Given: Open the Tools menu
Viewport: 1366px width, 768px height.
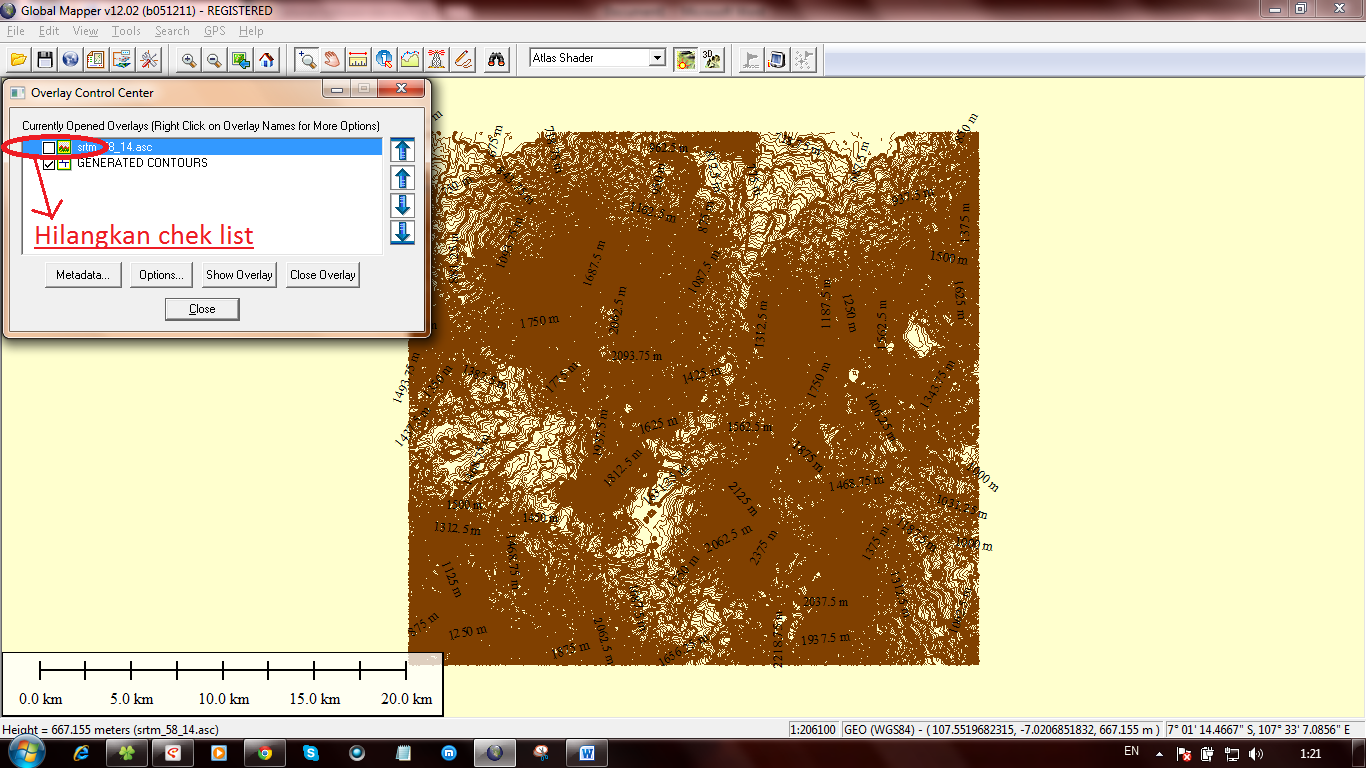Looking at the screenshot, I should [x=126, y=31].
